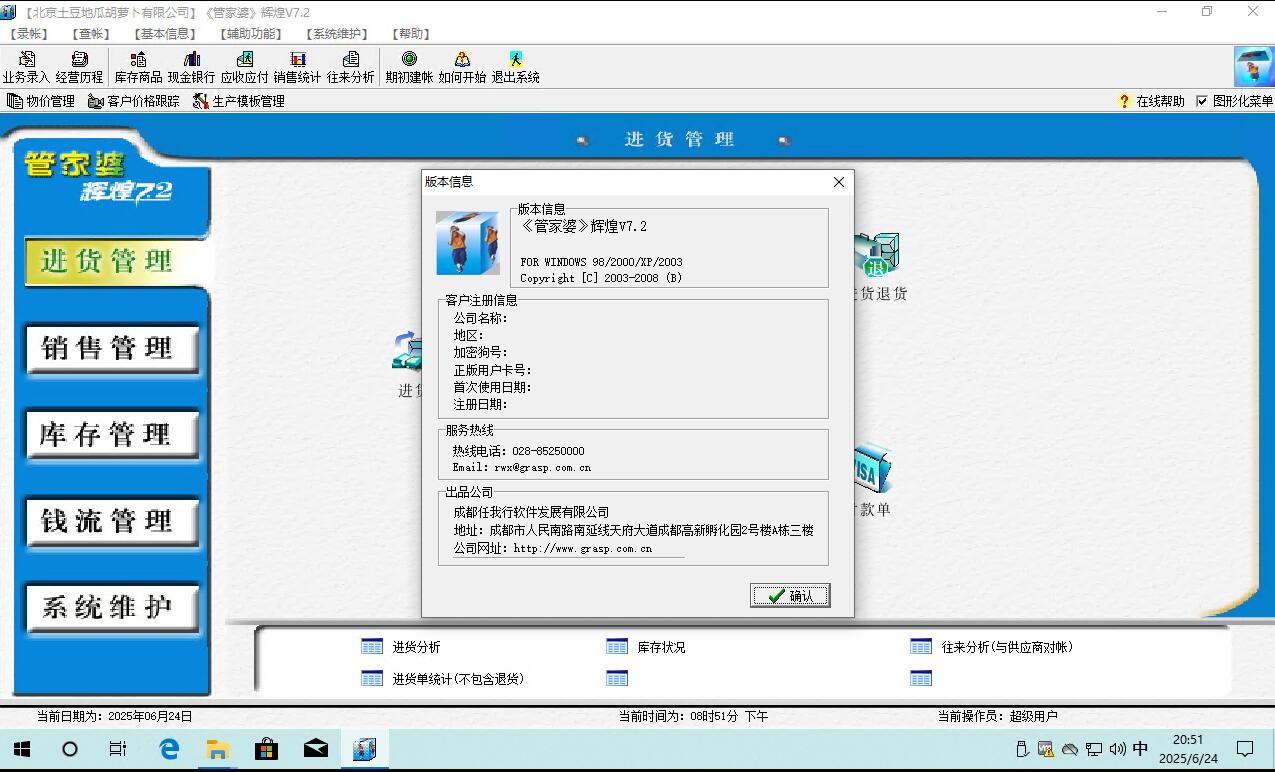Click the 往来分析 toolbar icon
The width and height of the screenshot is (1275, 772).
(x=350, y=67)
